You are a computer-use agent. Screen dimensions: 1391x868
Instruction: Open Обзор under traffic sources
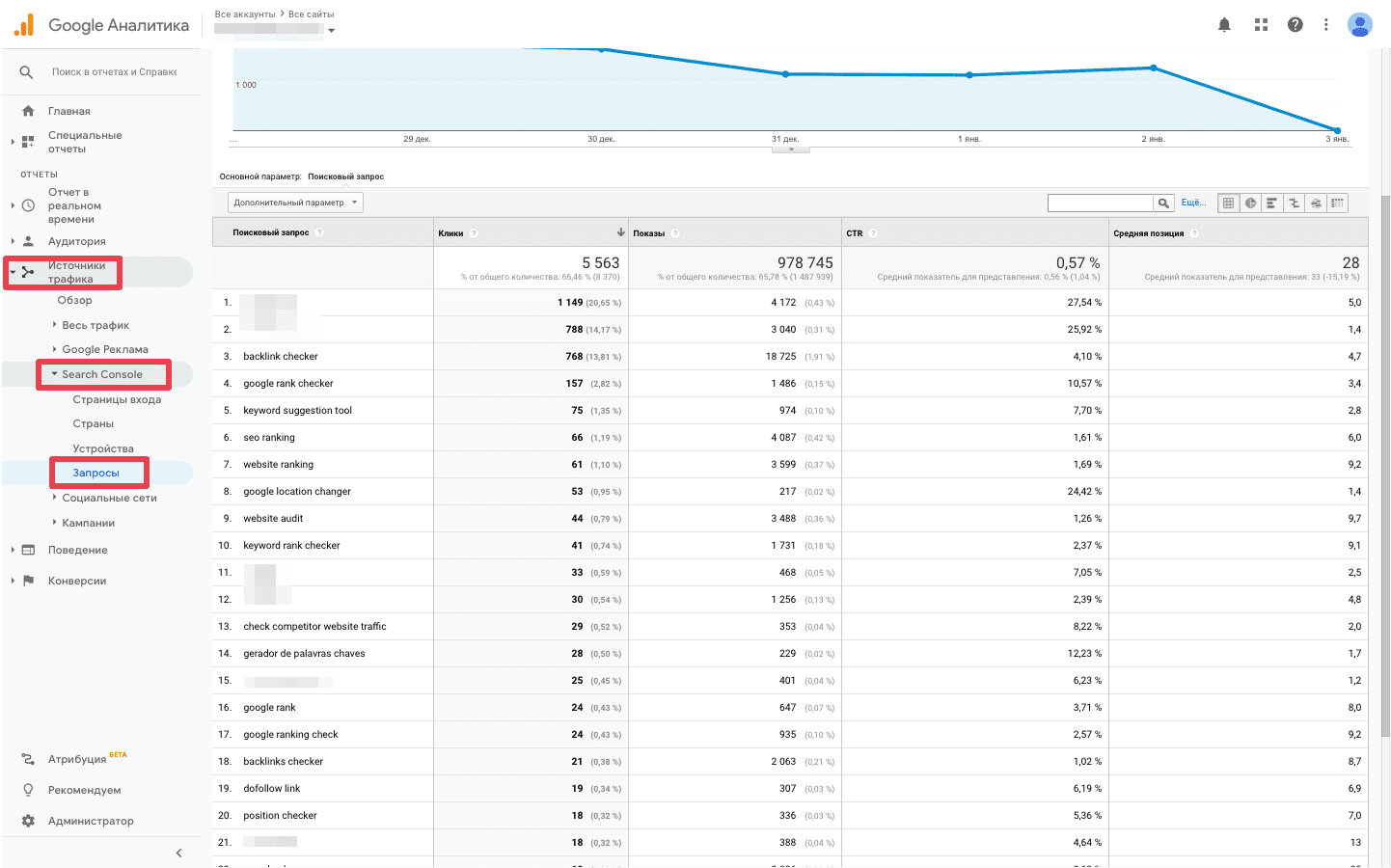click(74, 300)
